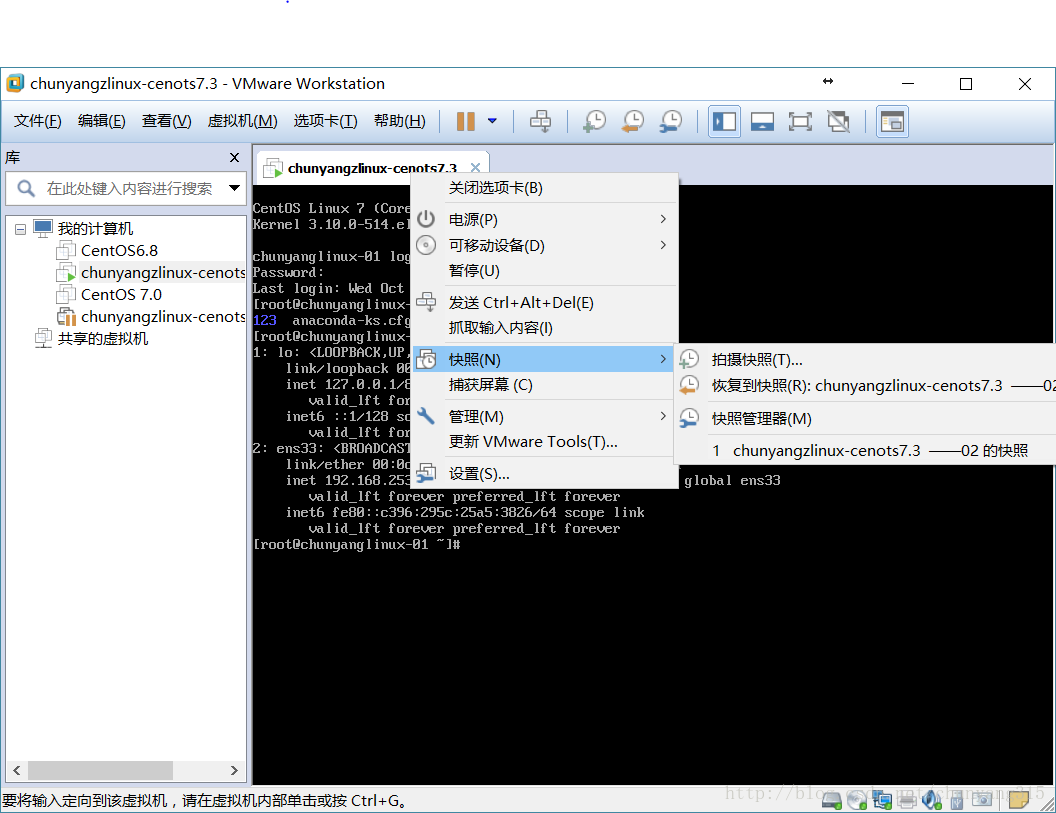Image resolution: width=1056 pixels, height=813 pixels.
Task: Choose 恢复到快照(R) in snapshot submenu
Action: (x=865, y=386)
